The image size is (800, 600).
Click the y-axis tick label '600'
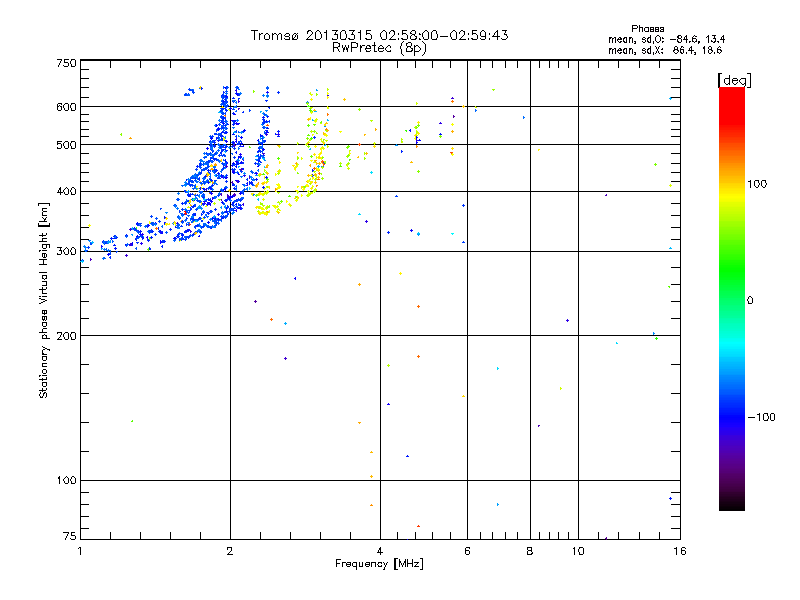pos(66,107)
